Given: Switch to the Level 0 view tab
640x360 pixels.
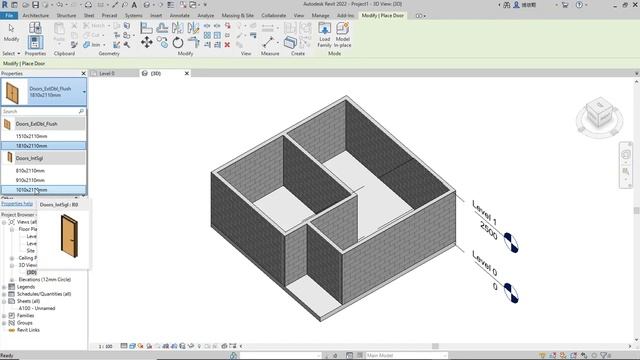Looking at the screenshot, I should pos(107,73).
